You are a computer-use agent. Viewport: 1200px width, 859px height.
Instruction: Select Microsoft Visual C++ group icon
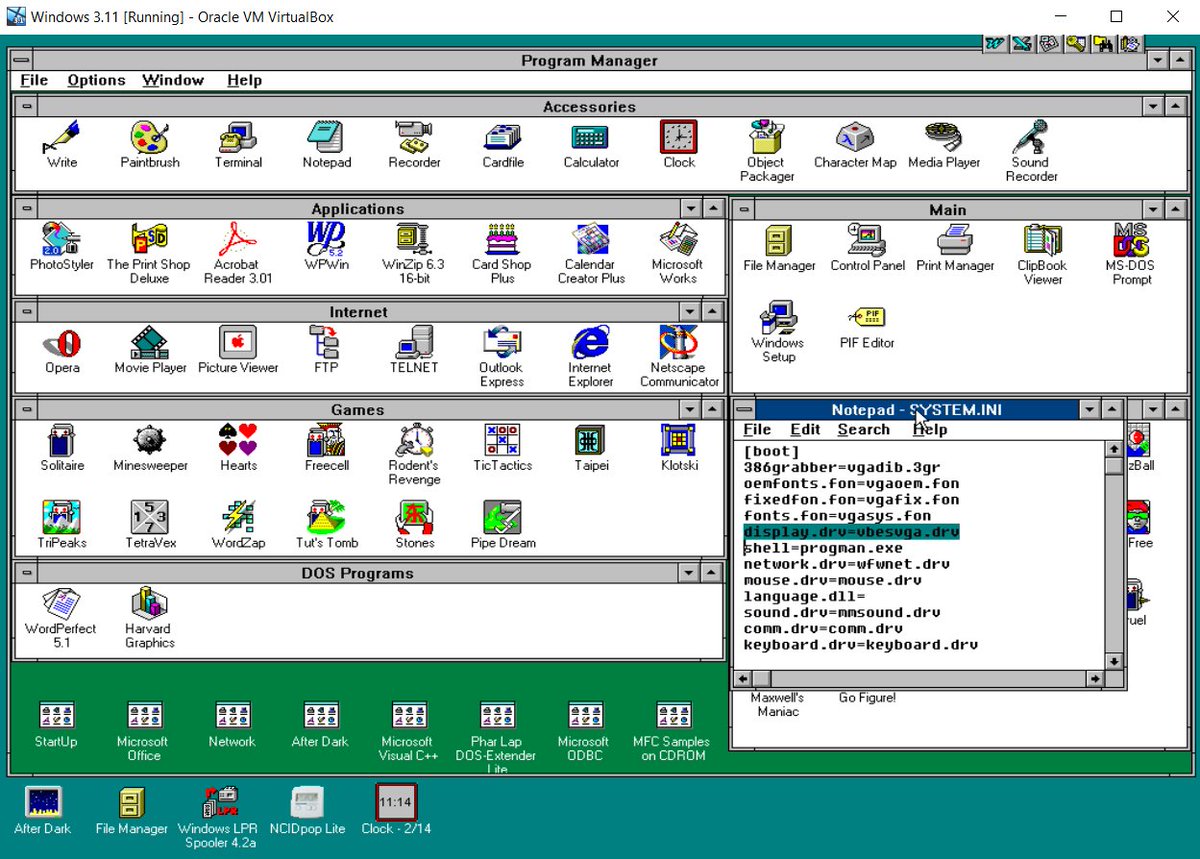tap(408, 730)
